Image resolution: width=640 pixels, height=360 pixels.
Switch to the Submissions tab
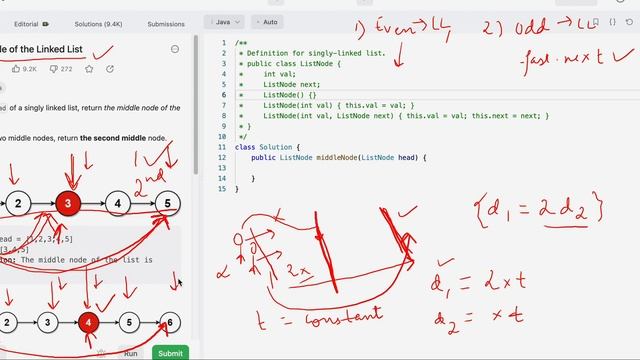tap(166, 24)
